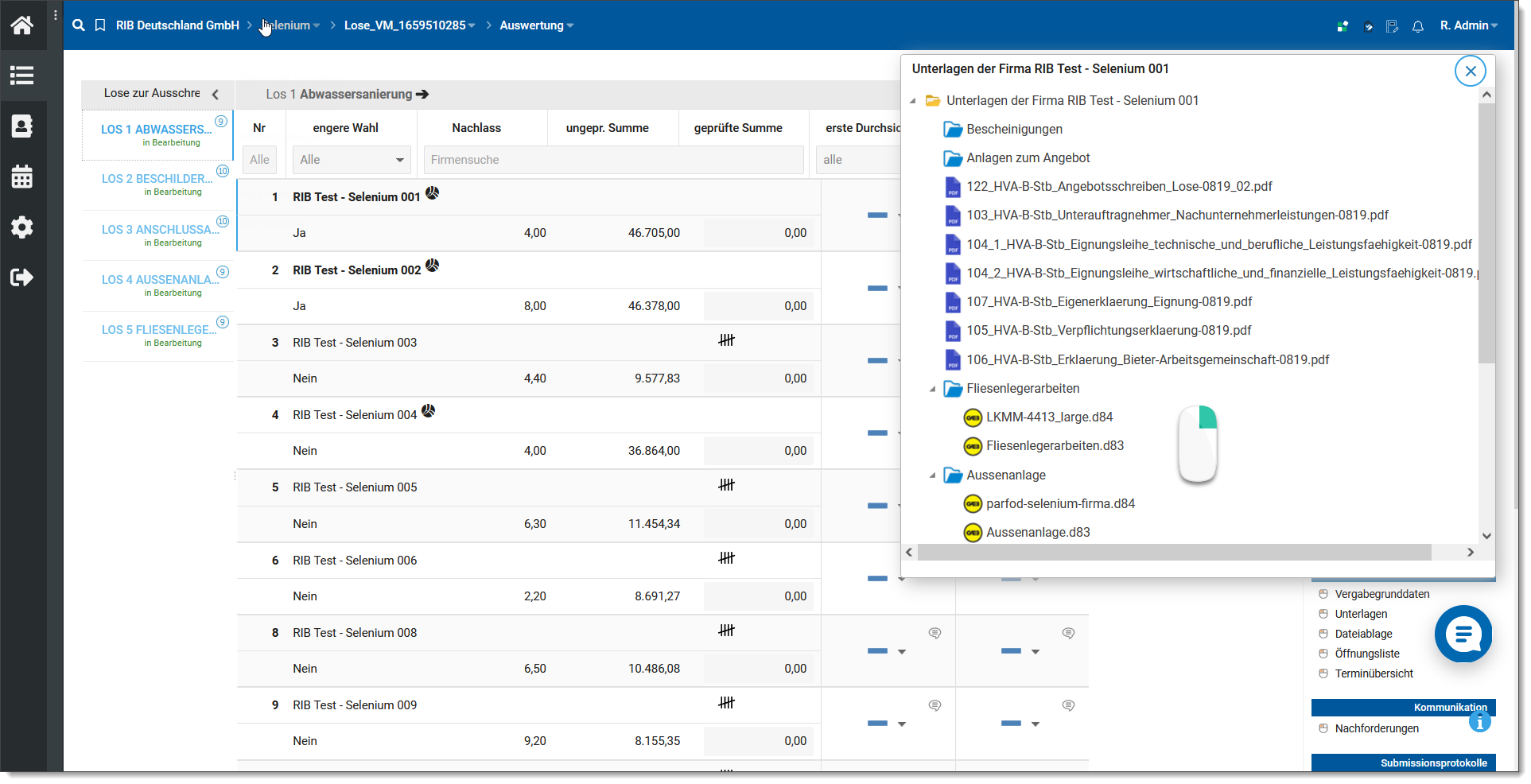
Task: Open the Terminübersicht link
Action: point(1374,673)
